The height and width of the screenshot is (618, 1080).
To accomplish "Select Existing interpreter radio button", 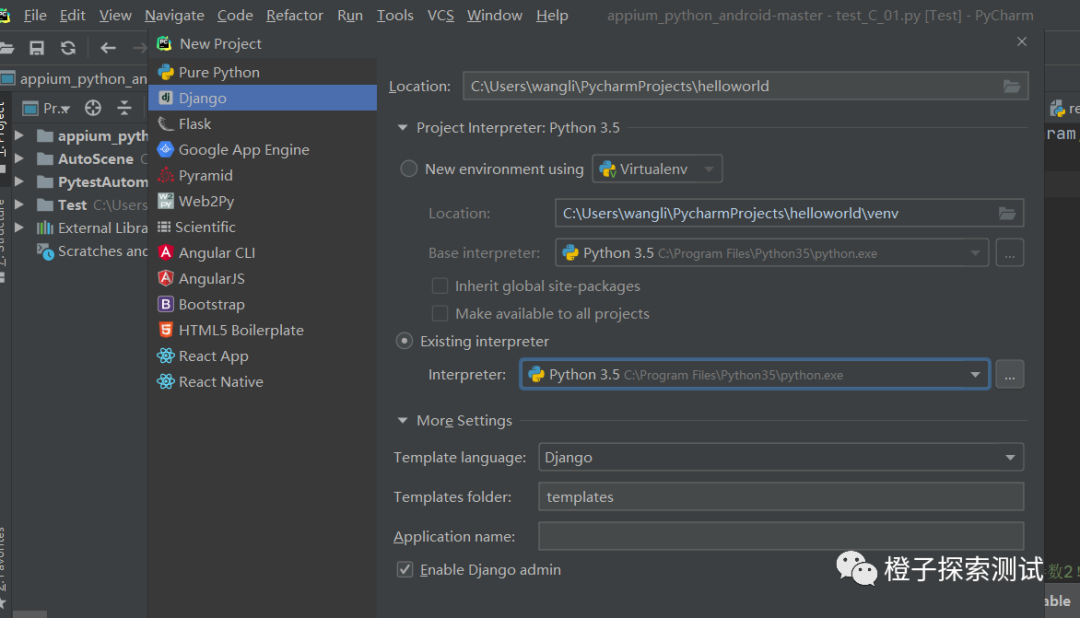I will click(404, 341).
